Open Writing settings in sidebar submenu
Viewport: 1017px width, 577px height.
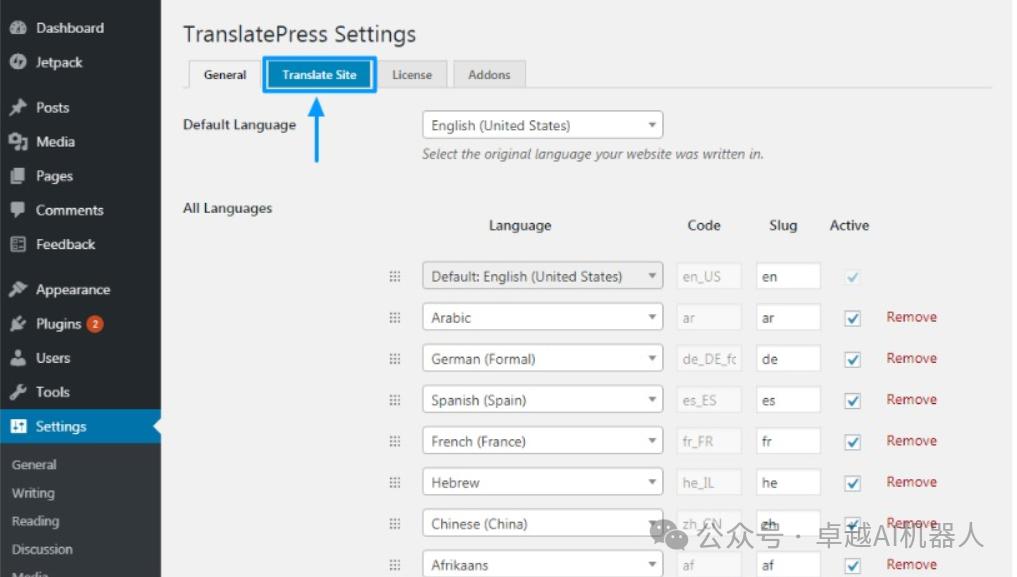tap(33, 493)
